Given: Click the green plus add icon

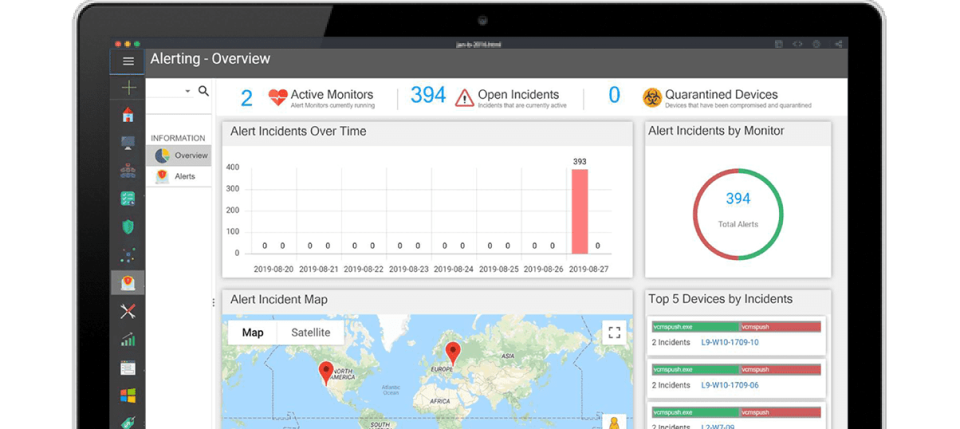Looking at the screenshot, I should (x=129, y=88).
